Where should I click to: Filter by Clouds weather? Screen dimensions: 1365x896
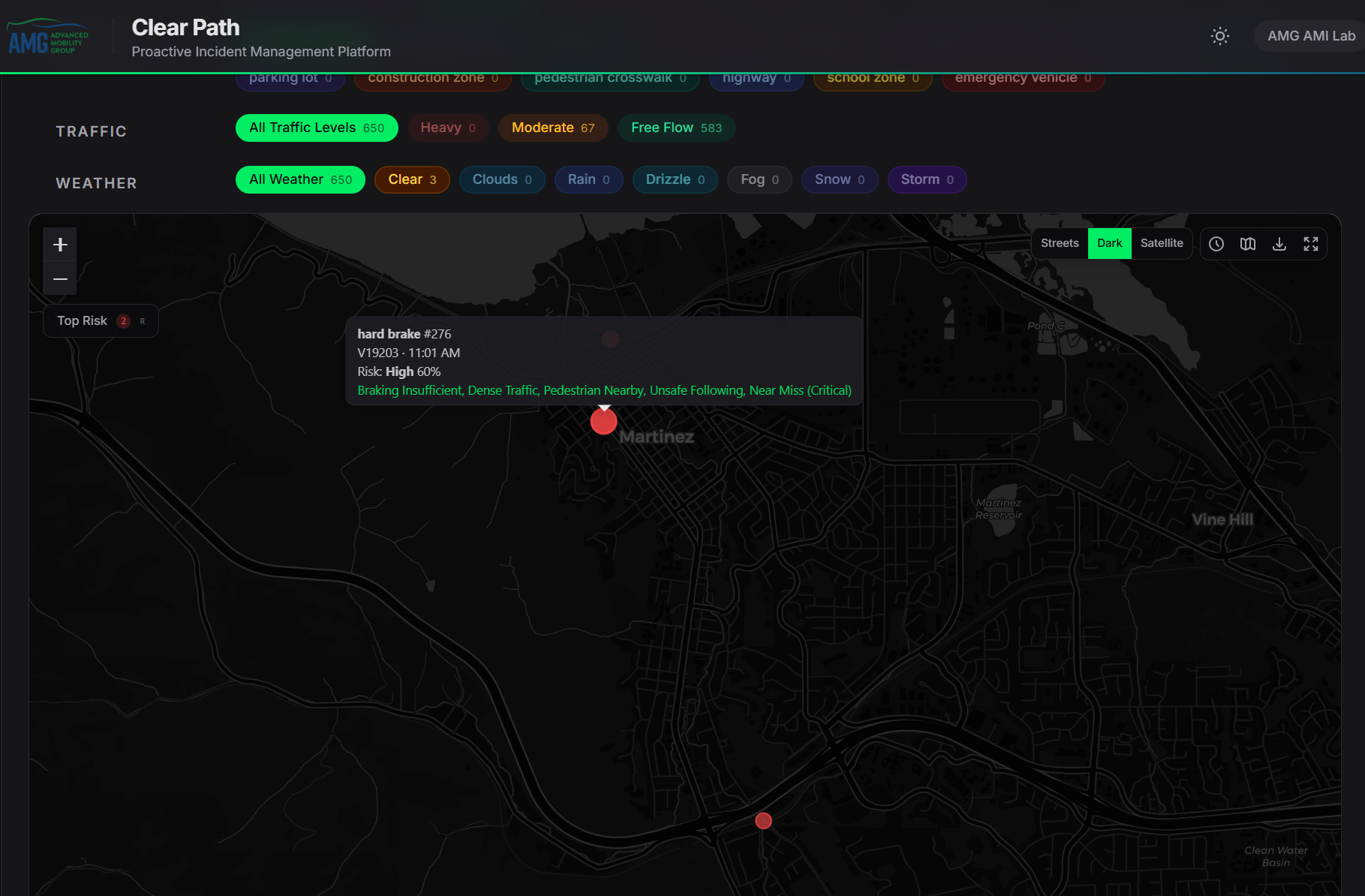click(x=502, y=179)
